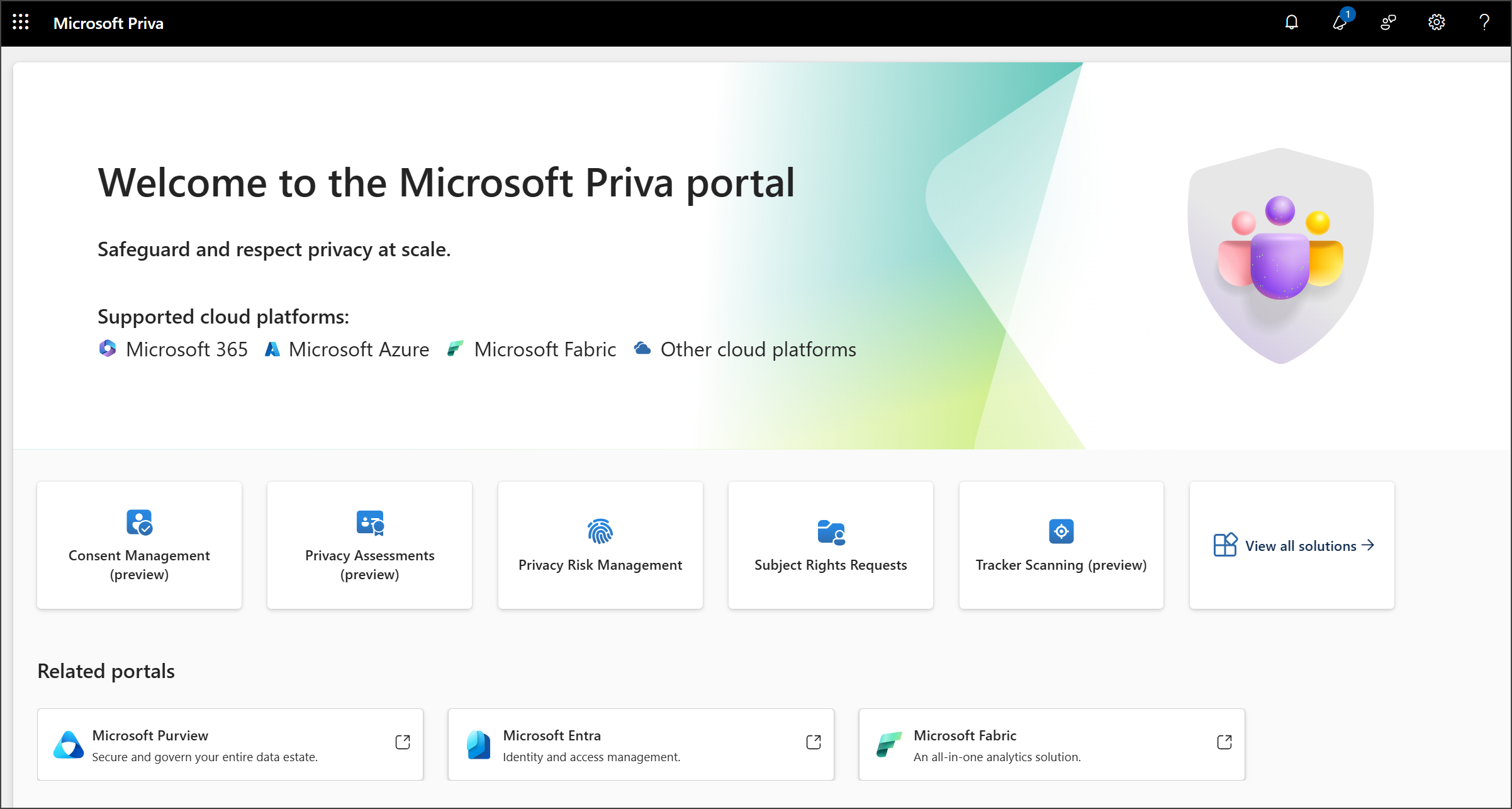Open Privacy Assessments preview solution
Image resolution: width=1512 pixels, height=809 pixels.
tap(369, 545)
